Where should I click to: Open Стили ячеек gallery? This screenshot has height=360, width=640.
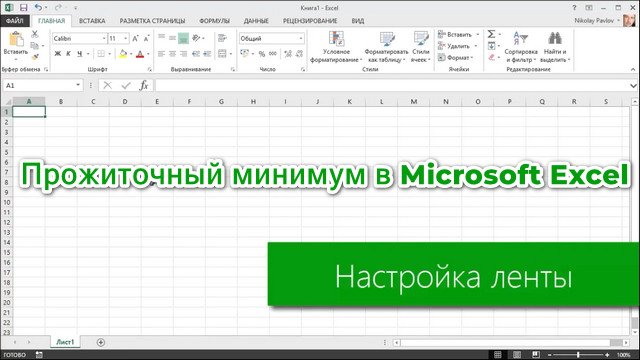coord(421,47)
